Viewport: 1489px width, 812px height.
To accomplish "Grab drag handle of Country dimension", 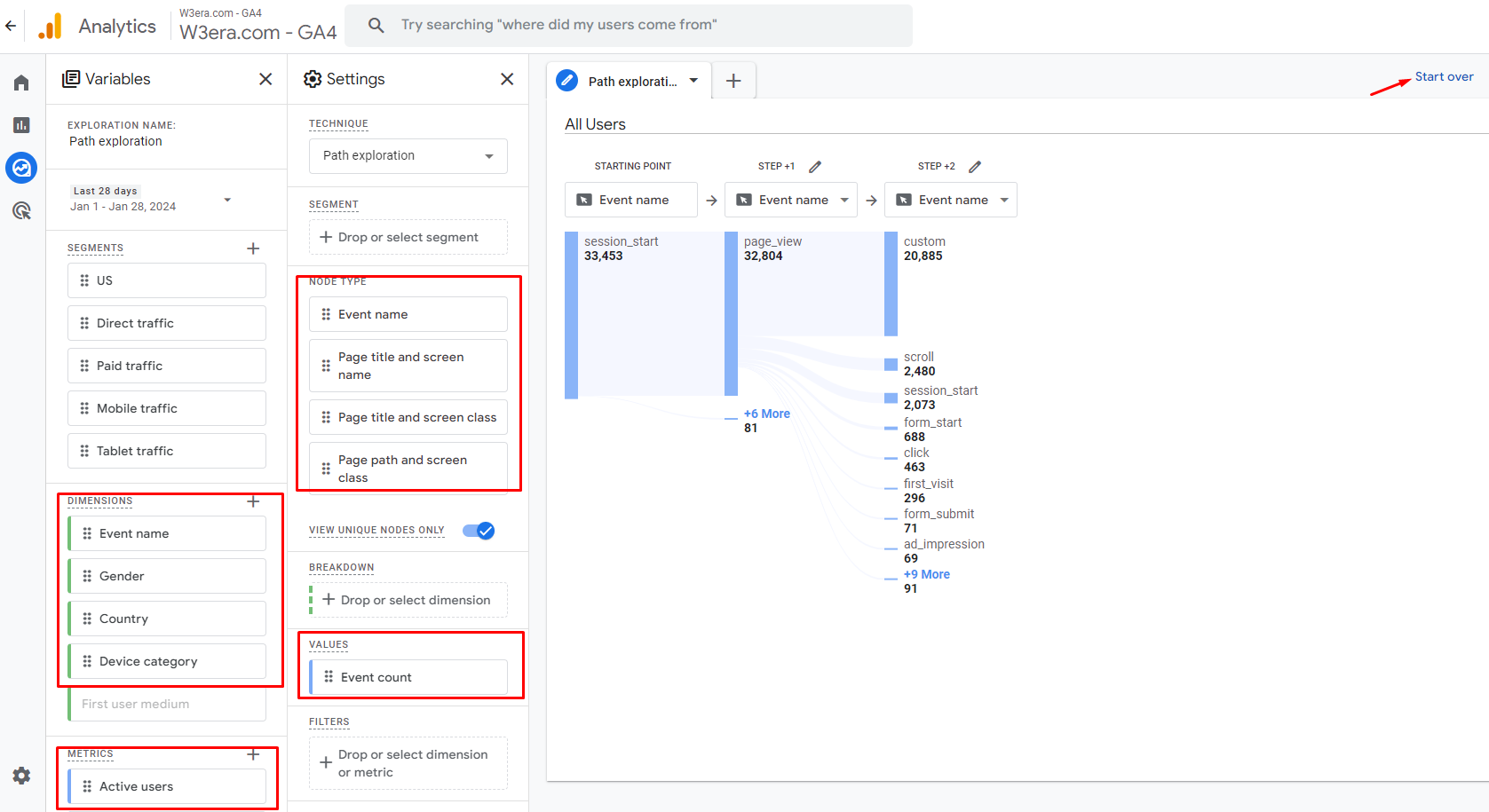I will (x=87, y=619).
